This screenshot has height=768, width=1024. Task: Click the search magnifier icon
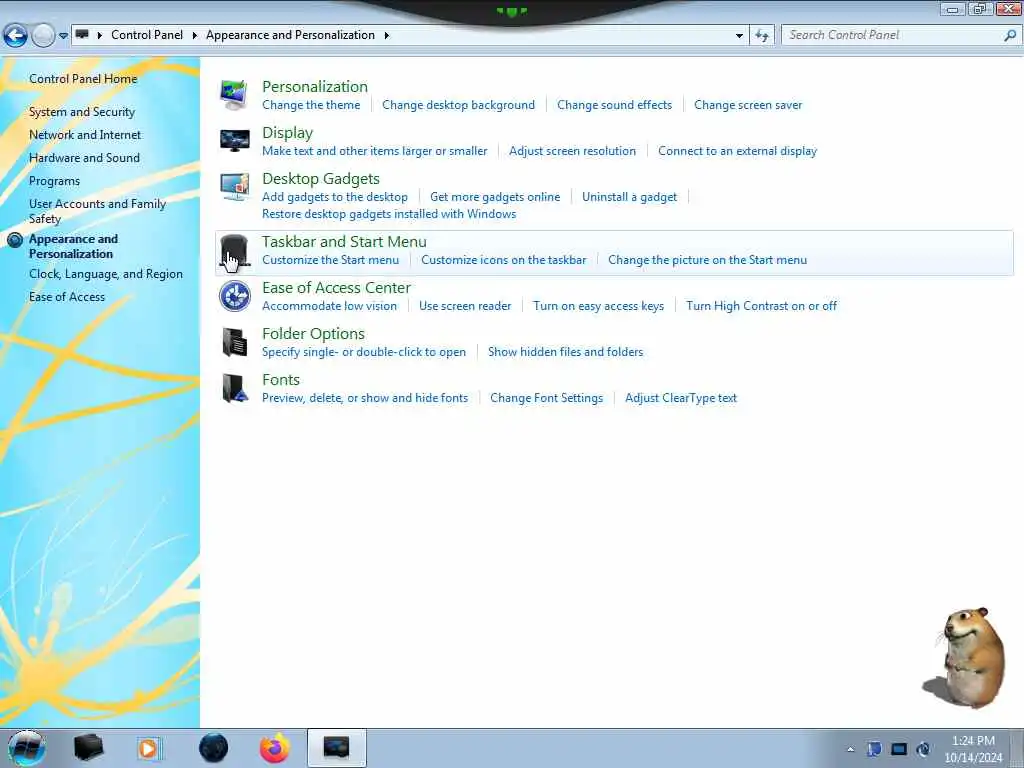(1010, 35)
